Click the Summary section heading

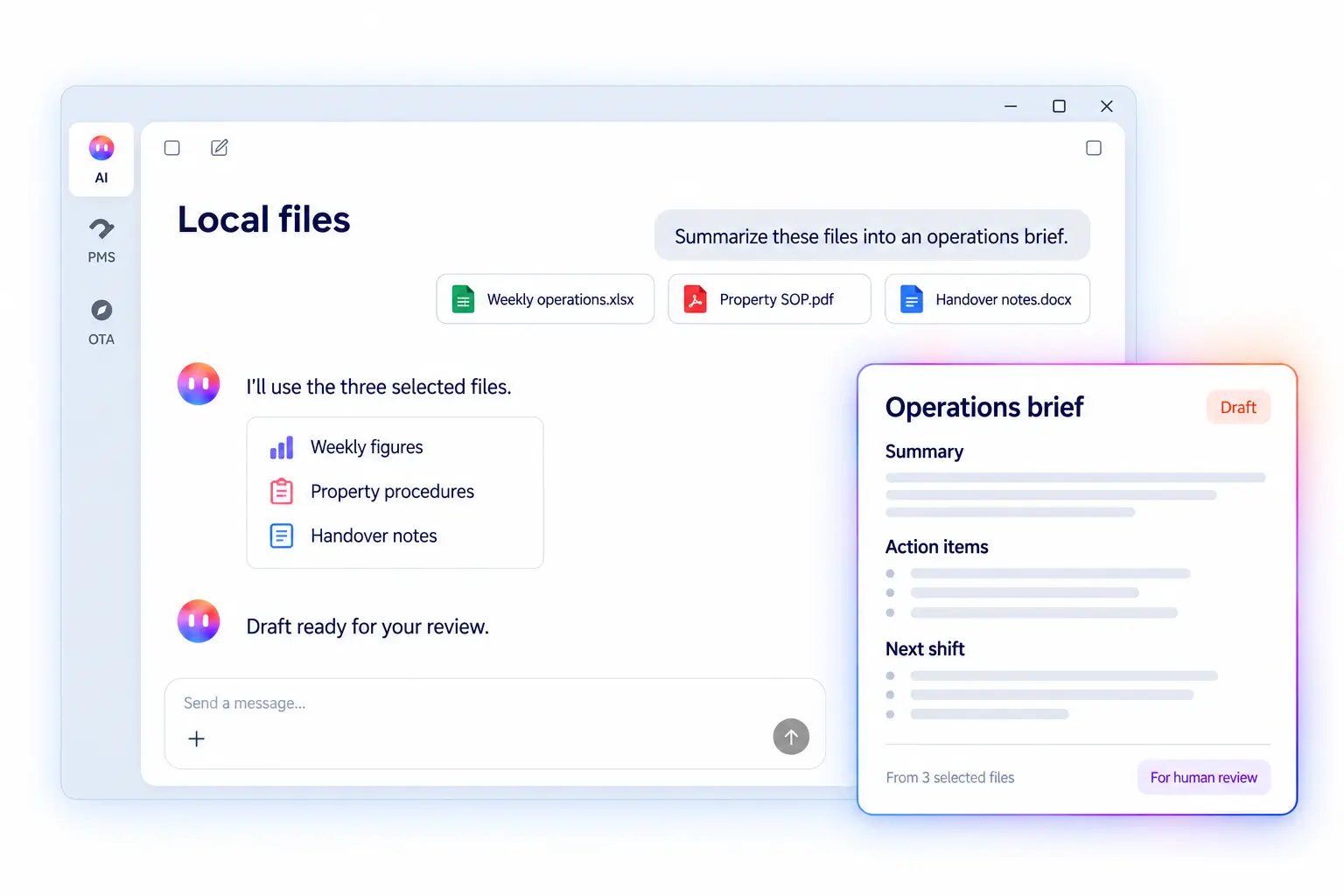click(x=924, y=451)
